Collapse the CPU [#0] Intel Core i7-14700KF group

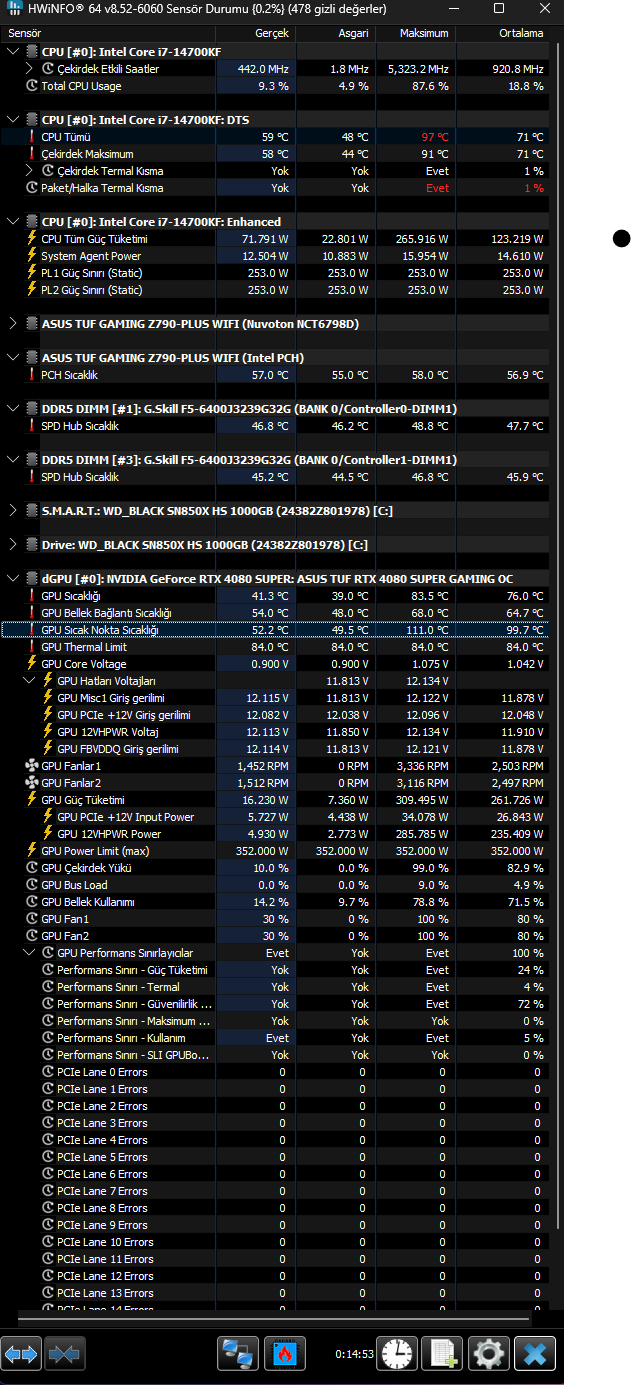click(12, 52)
